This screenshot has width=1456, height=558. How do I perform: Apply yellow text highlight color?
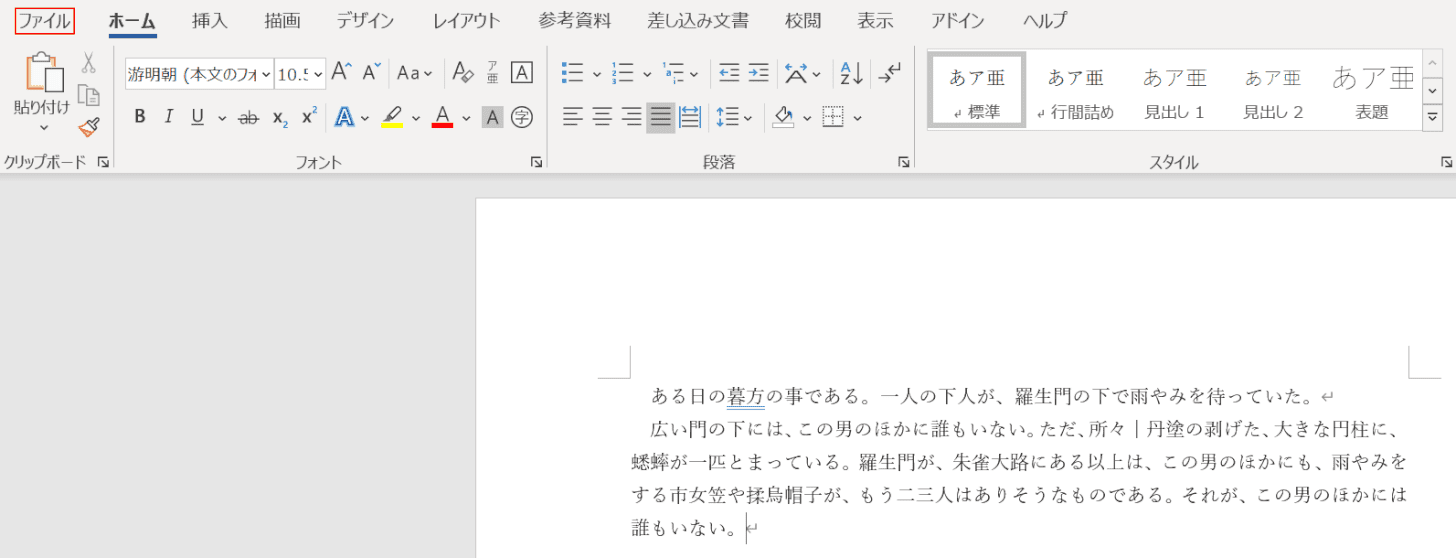click(392, 117)
